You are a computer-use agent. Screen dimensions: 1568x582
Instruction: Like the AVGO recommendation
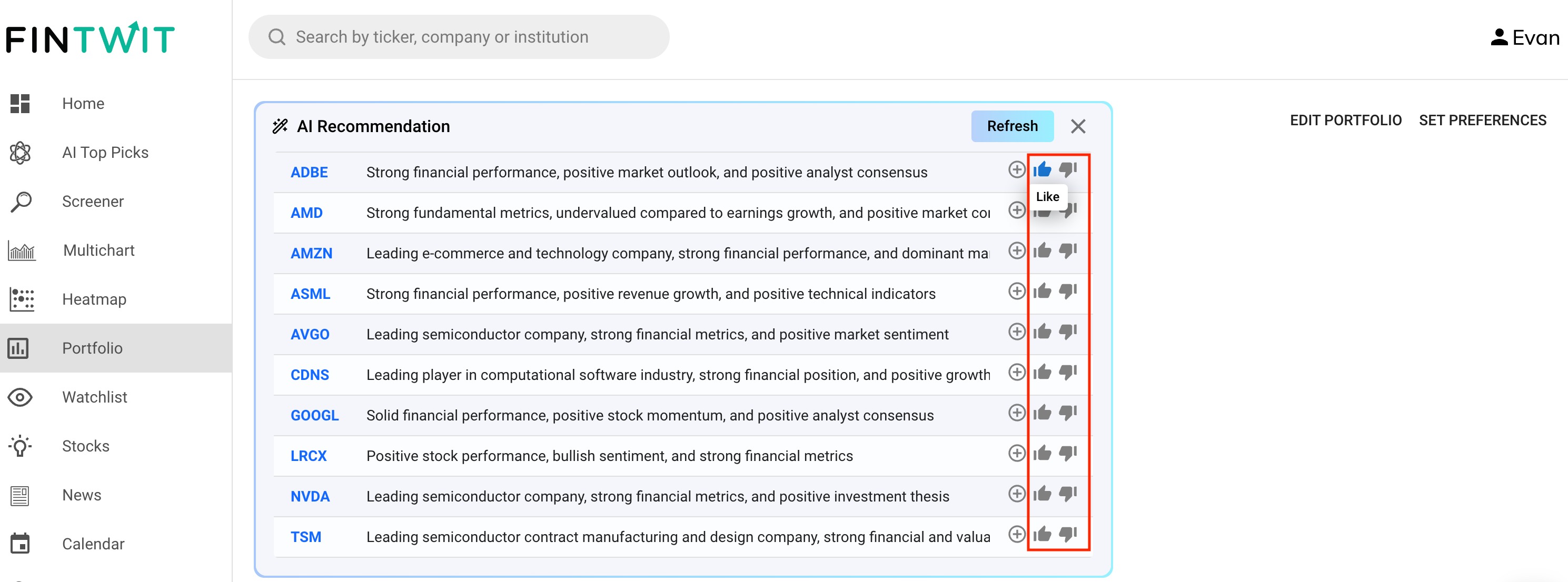tap(1042, 332)
